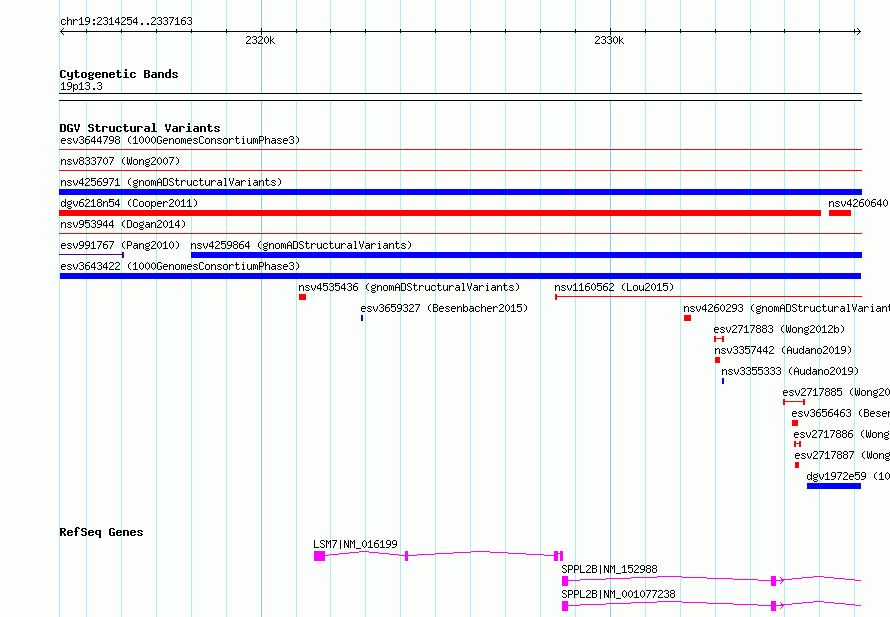Click the first exon of SPPL2B NM_001077238

(x=565, y=606)
